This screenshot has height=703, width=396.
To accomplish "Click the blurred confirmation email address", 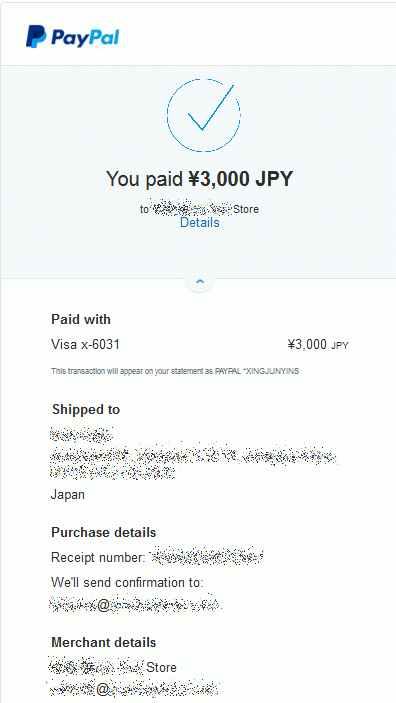I will pos(136,604).
